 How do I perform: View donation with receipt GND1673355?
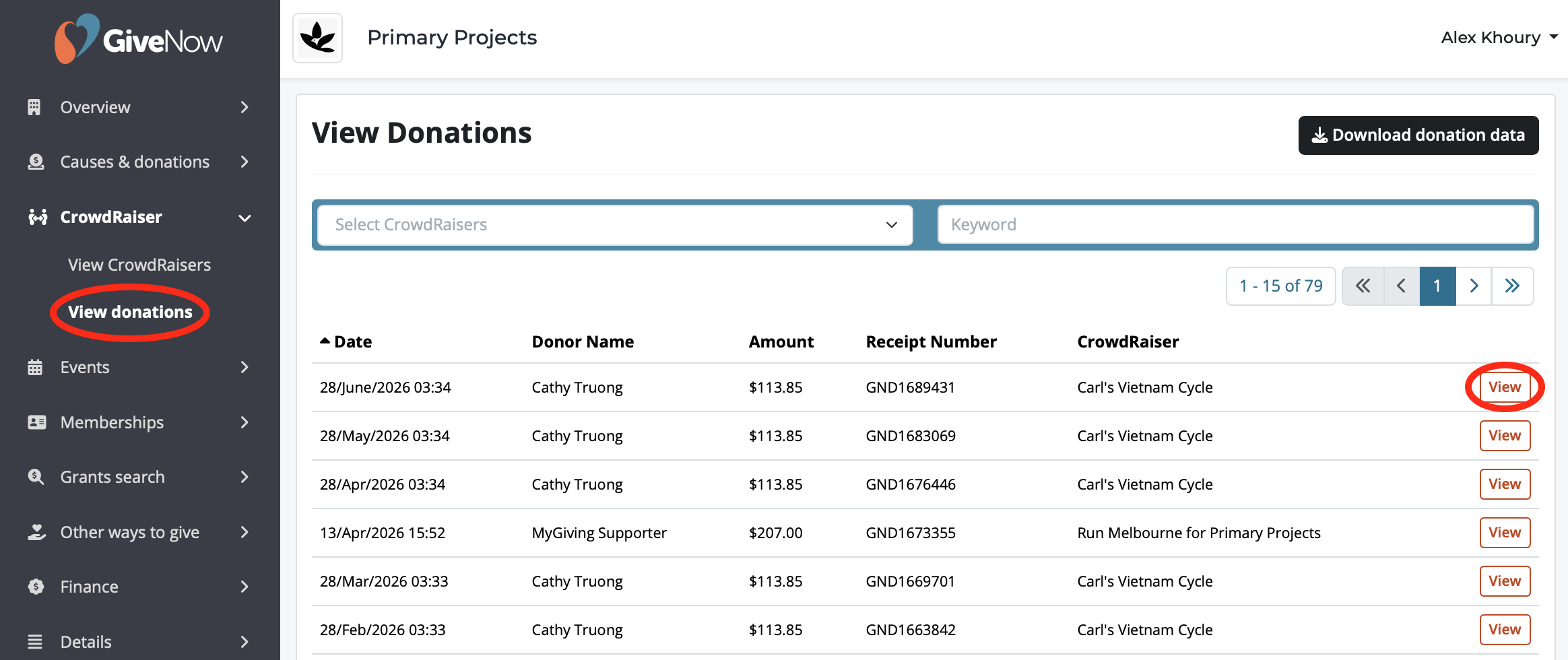[x=1505, y=533]
